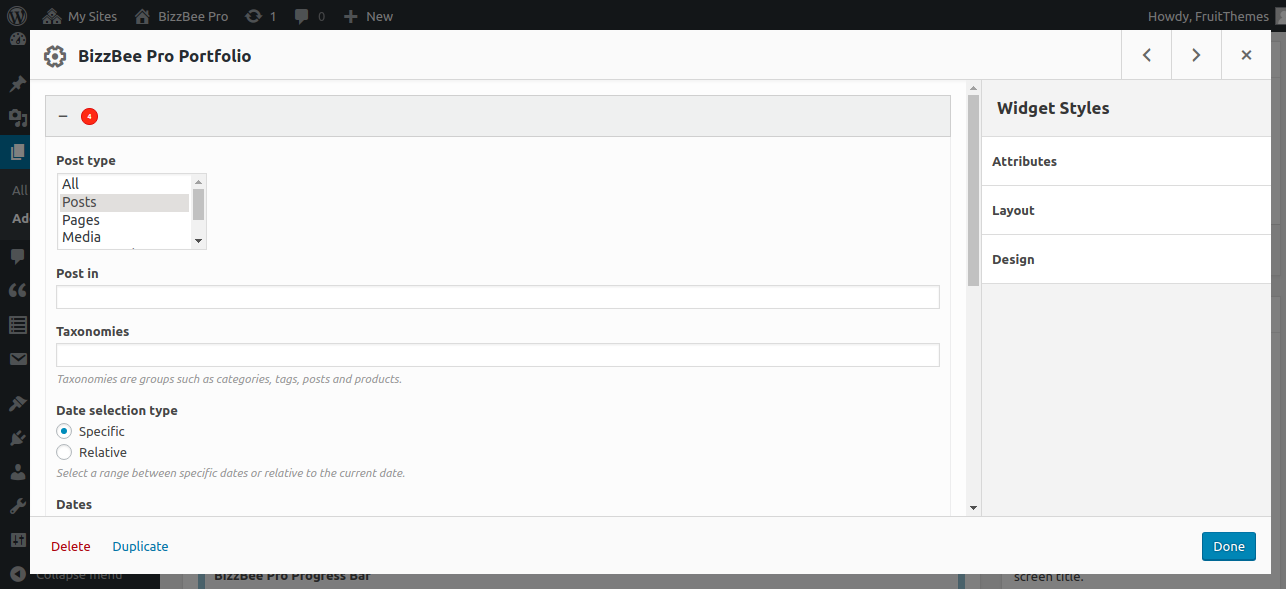Image resolution: width=1286 pixels, height=589 pixels.
Task: Click the red badge showing 4
Action: 90,116
